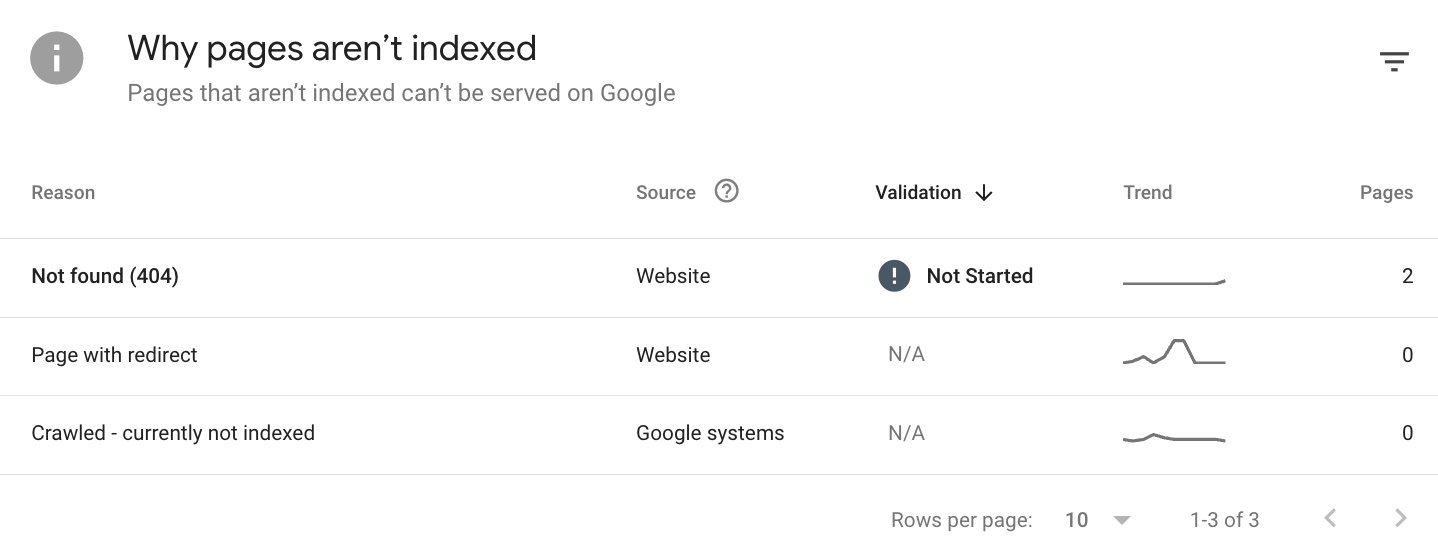Click the Pages column header
This screenshot has width=1438, height=540.
[1386, 193]
